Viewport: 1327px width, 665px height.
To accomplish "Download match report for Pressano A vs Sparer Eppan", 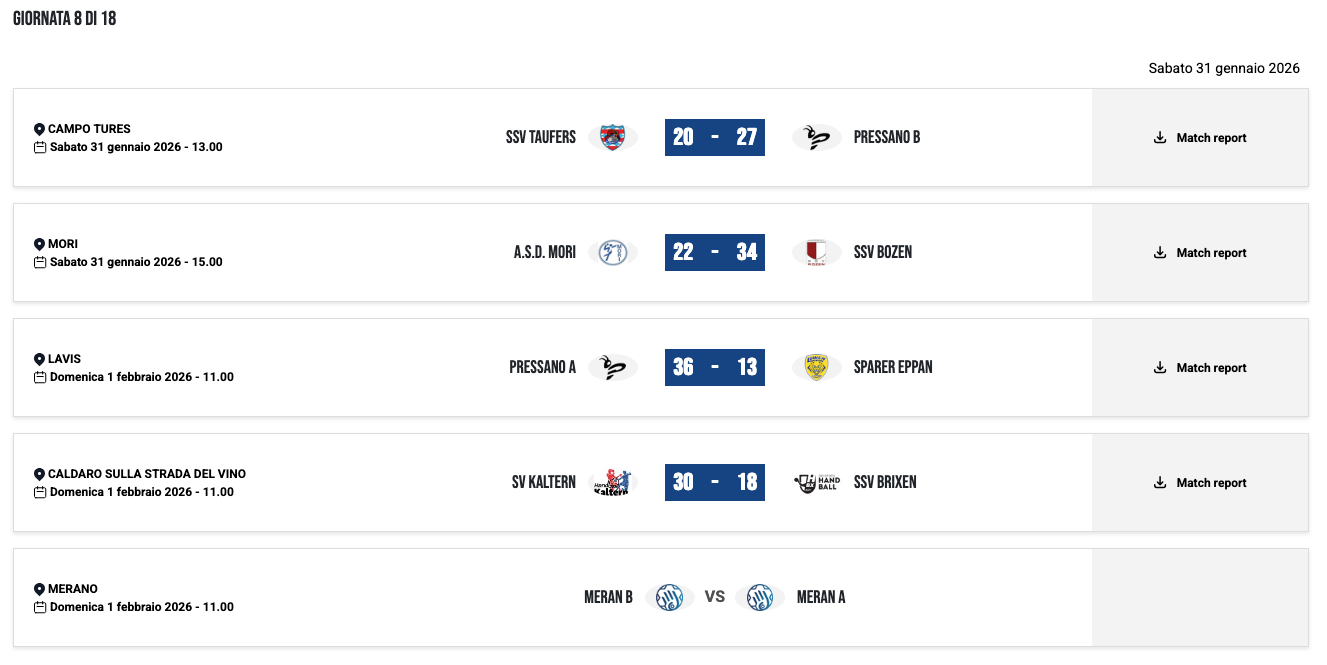I will pyautogui.click(x=1200, y=368).
